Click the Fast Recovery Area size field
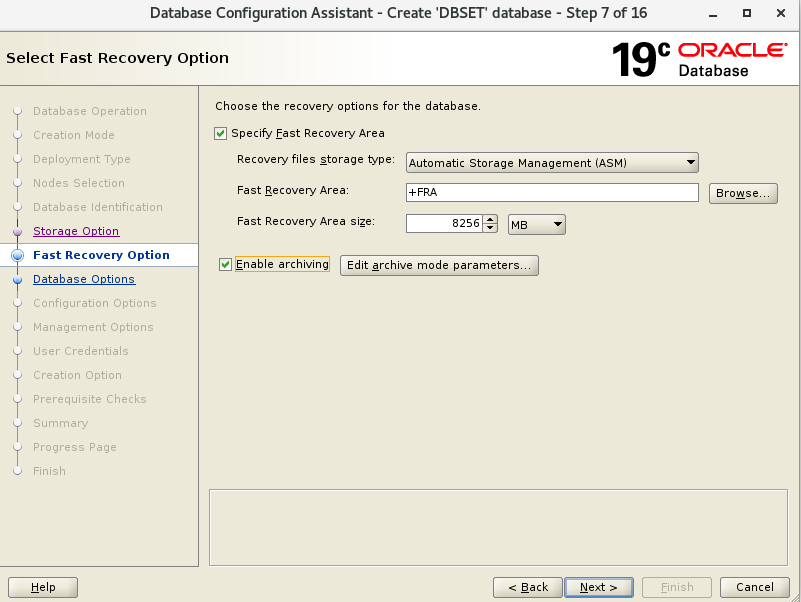Screen dimensions: 801x602 (x=444, y=223)
